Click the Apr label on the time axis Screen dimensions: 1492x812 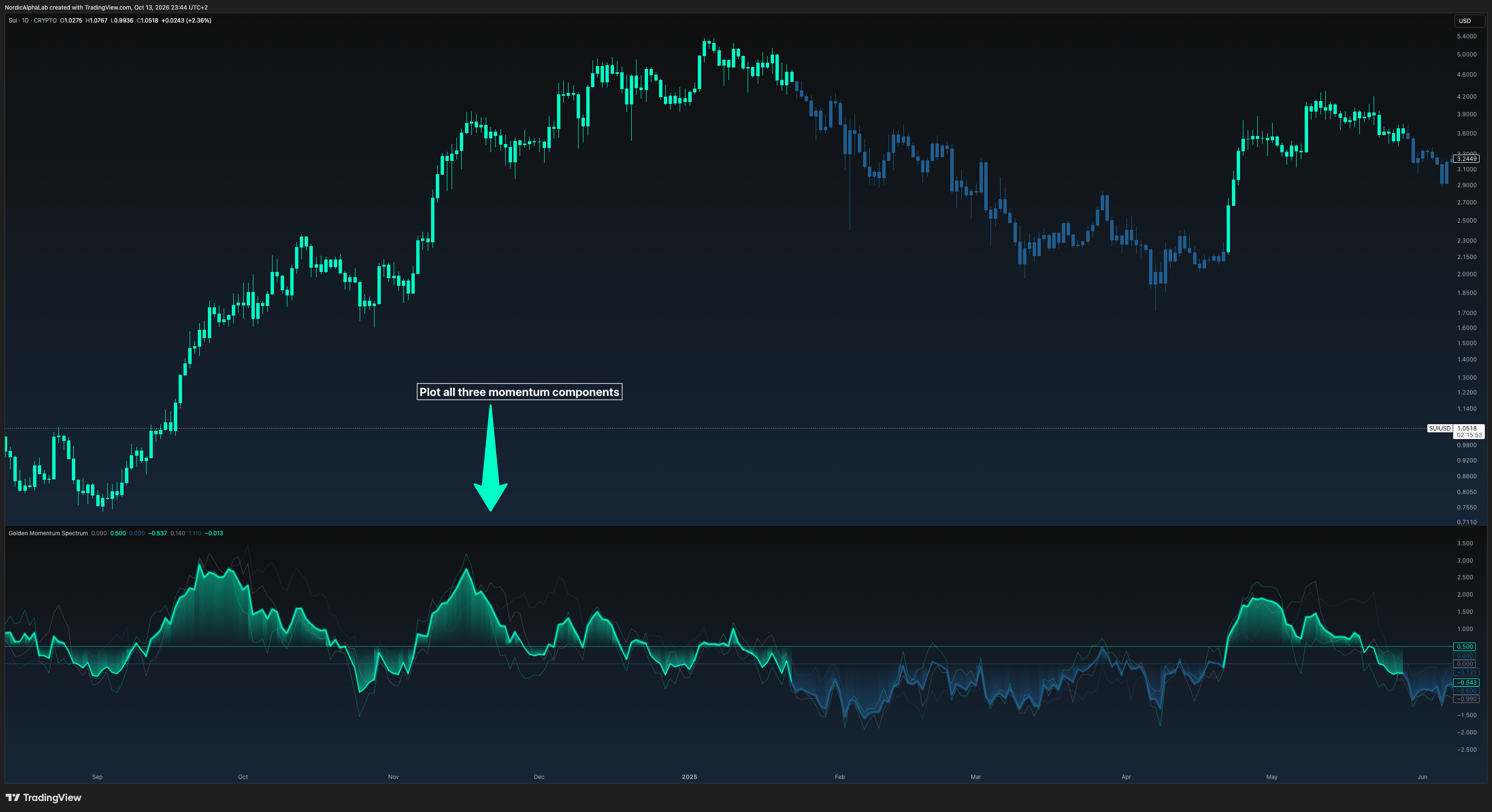(1126, 777)
